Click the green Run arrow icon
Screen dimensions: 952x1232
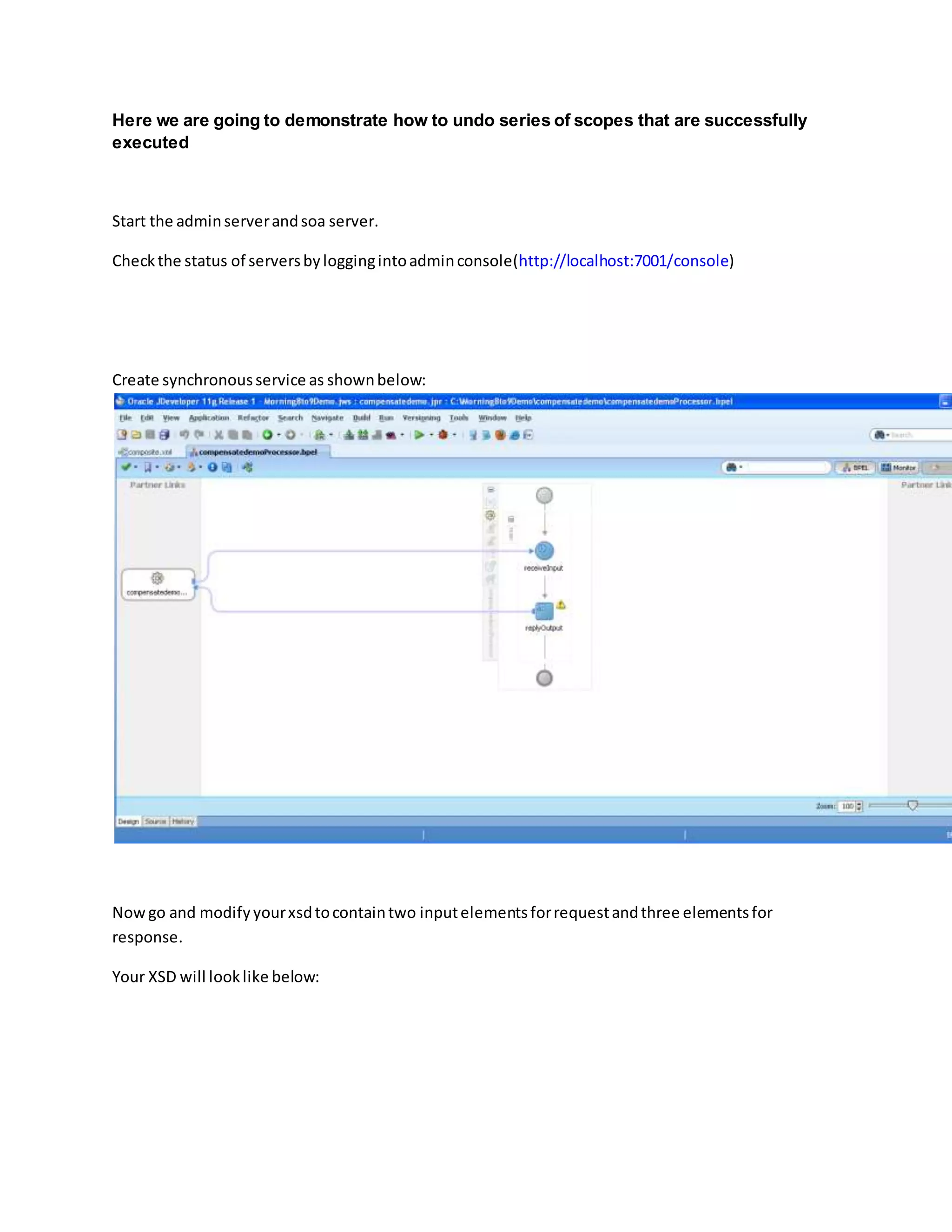[419, 434]
